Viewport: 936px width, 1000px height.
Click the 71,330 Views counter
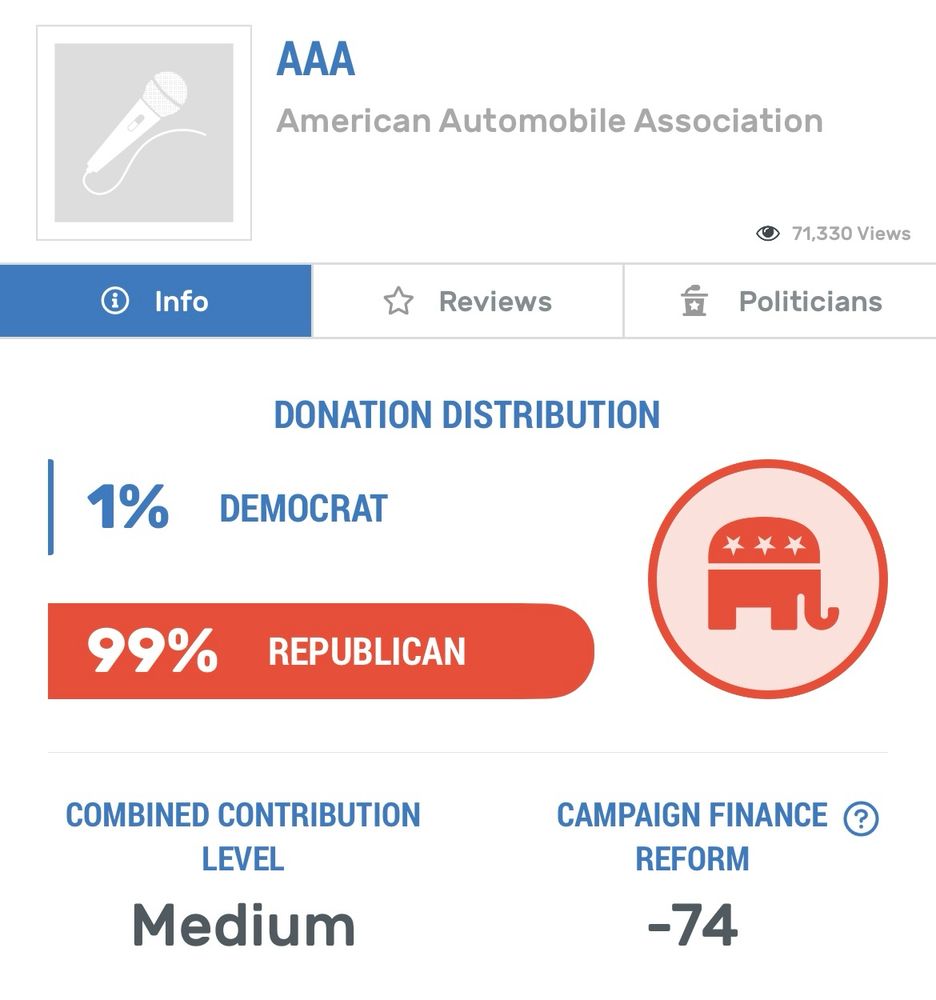tap(850, 234)
